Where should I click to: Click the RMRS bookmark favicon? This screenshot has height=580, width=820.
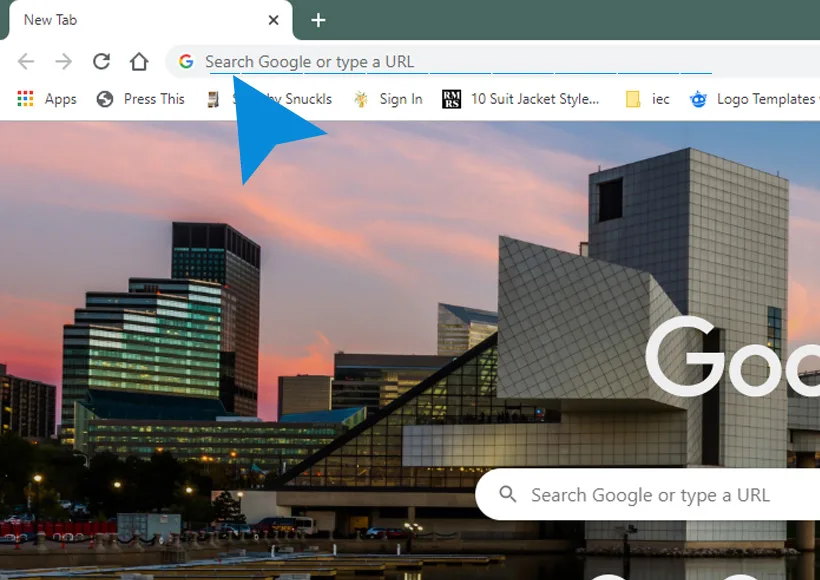451,99
